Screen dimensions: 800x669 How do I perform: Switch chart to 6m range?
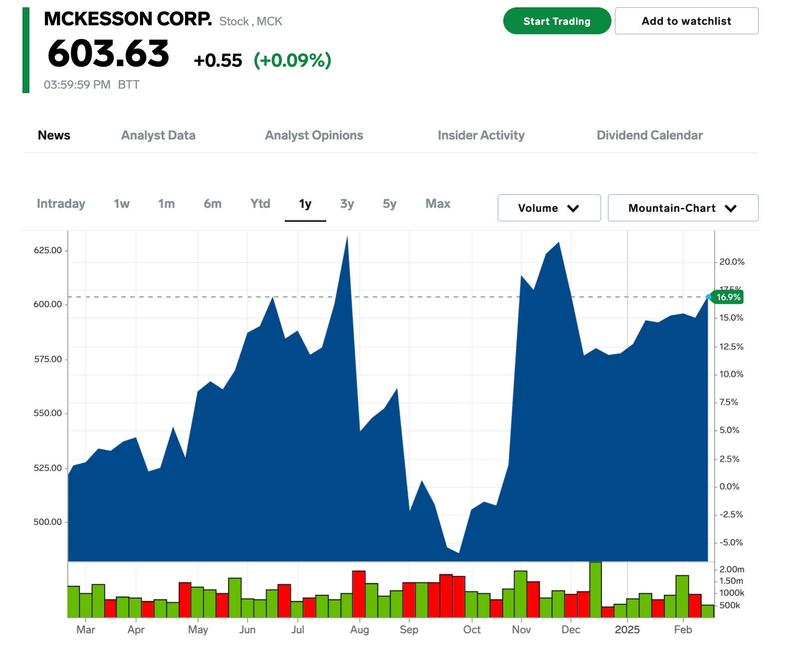pos(212,204)
